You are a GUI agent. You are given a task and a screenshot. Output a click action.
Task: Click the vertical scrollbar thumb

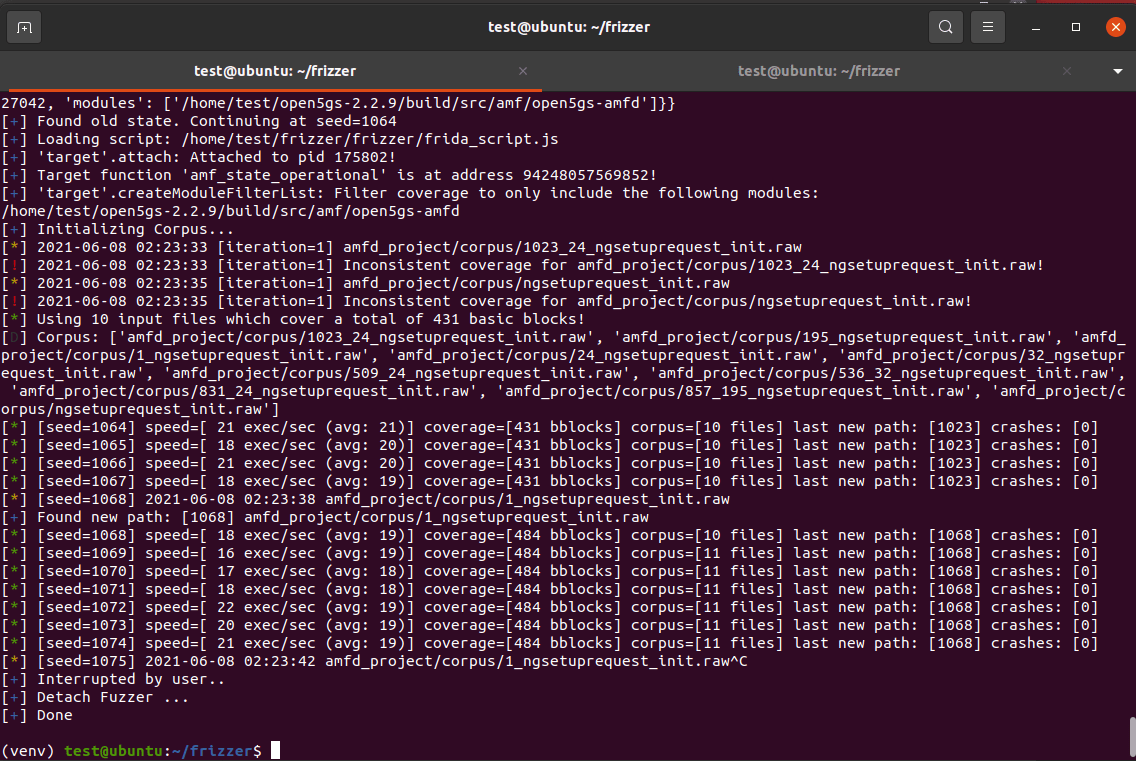[1132, 738]
